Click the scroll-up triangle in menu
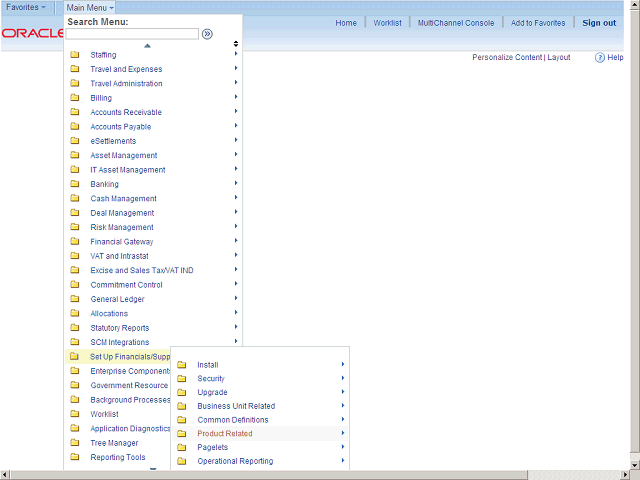Screen dimensions: 640x480 click(x=148, y=45)
